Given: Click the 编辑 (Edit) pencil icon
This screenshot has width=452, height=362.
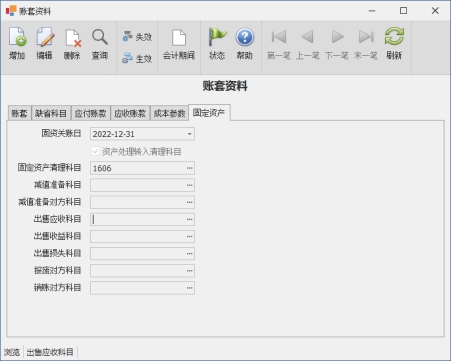Looking at the screenshot, I should [45, 37].
